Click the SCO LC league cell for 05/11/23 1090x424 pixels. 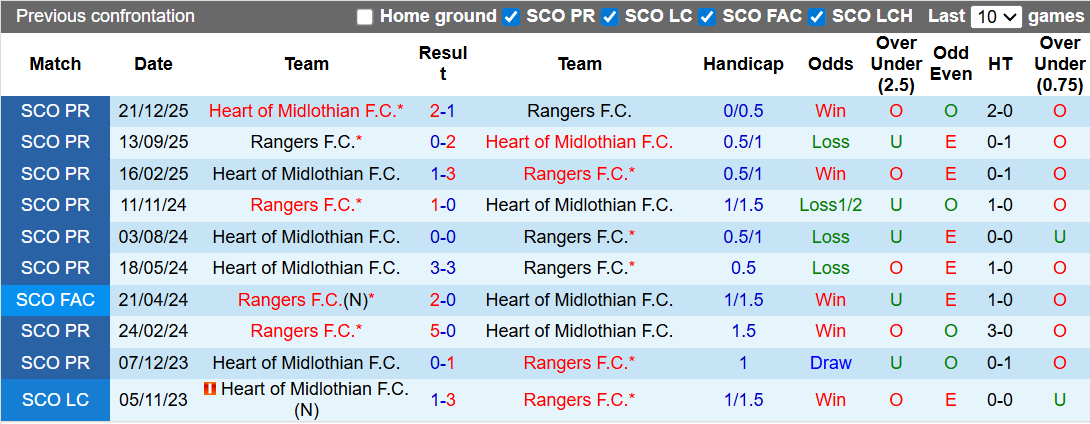tap(55, 399)
